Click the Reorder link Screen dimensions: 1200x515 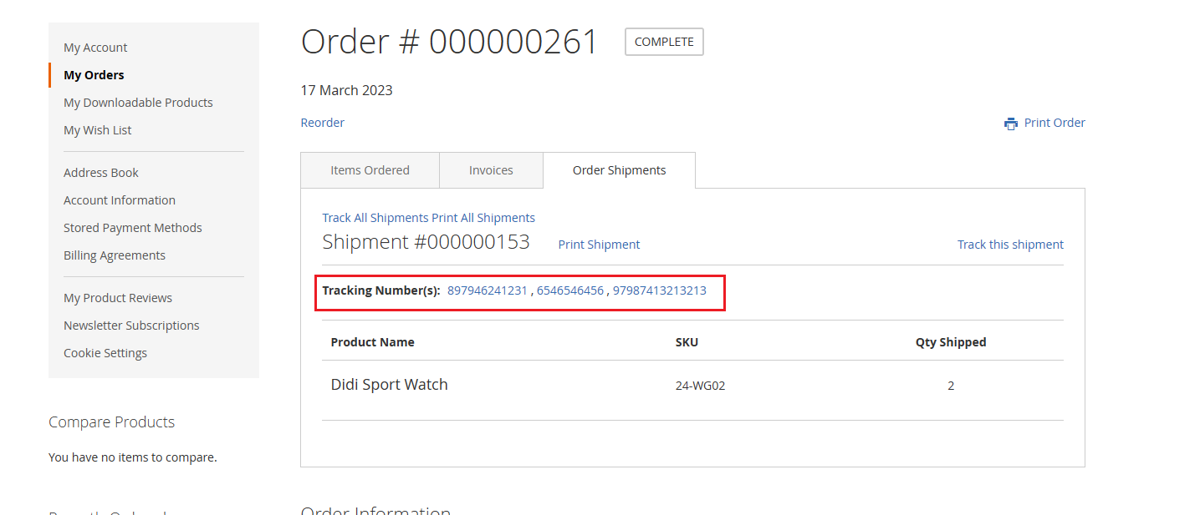pos(322,122)
